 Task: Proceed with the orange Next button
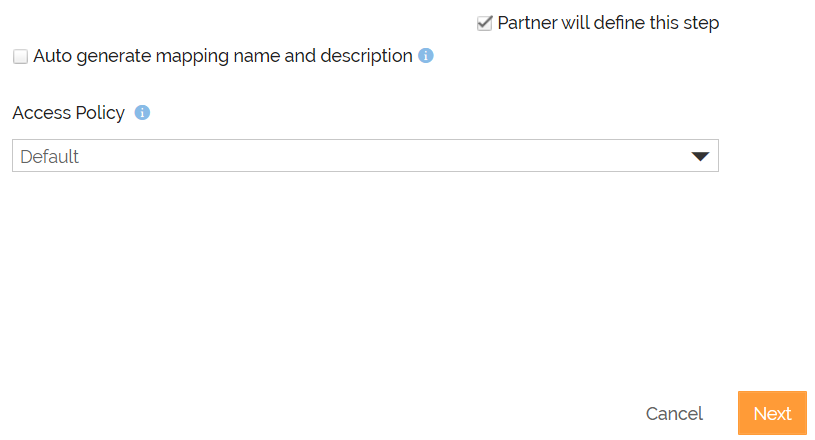pos(772,413)
